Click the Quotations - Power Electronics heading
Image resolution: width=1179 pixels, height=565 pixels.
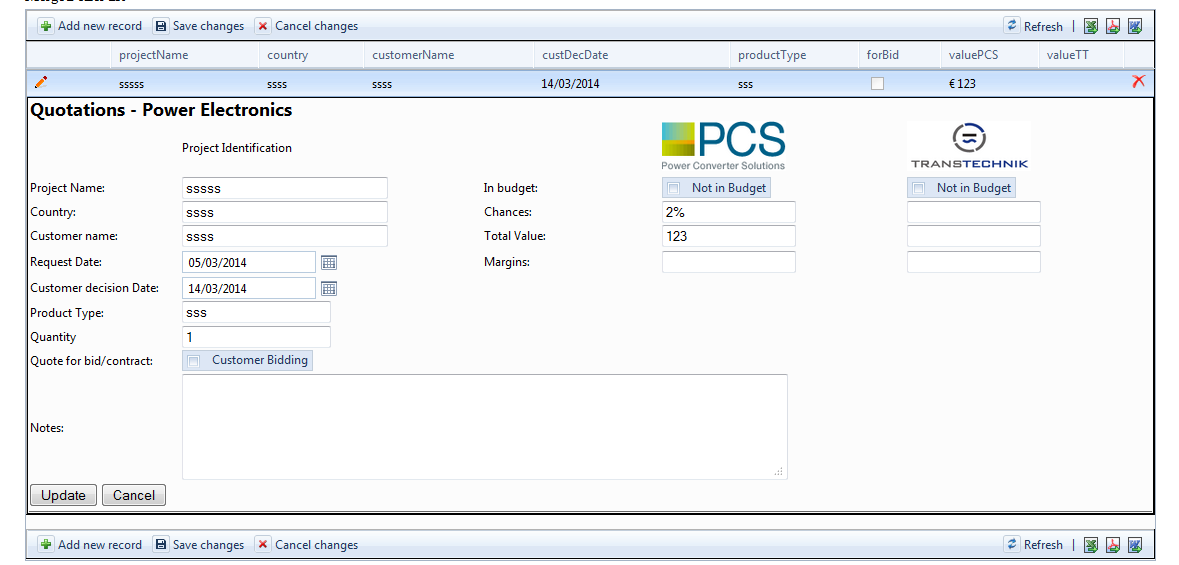click(161, 110)
